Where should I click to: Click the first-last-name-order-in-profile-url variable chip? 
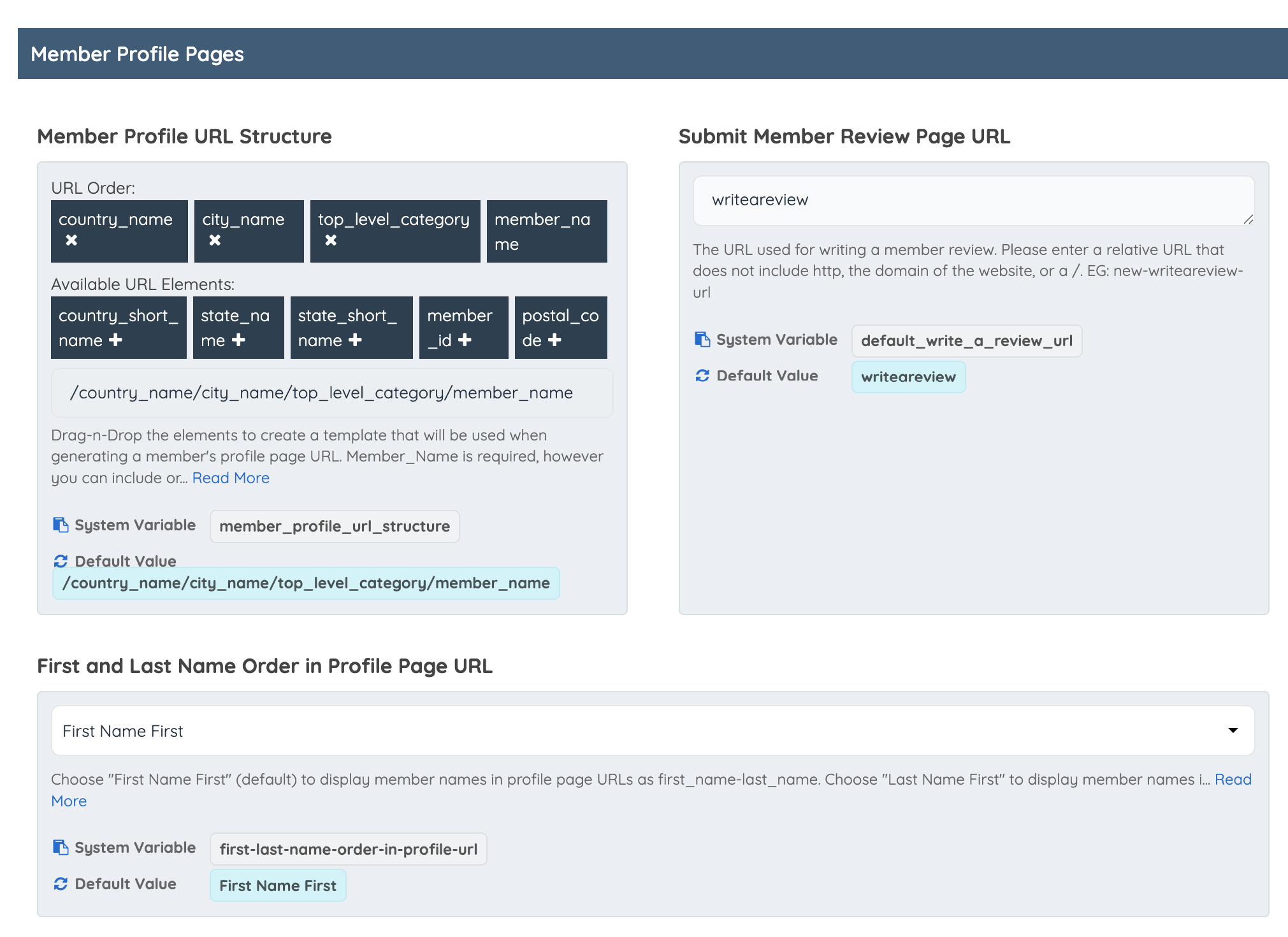(x=348, y=849)
